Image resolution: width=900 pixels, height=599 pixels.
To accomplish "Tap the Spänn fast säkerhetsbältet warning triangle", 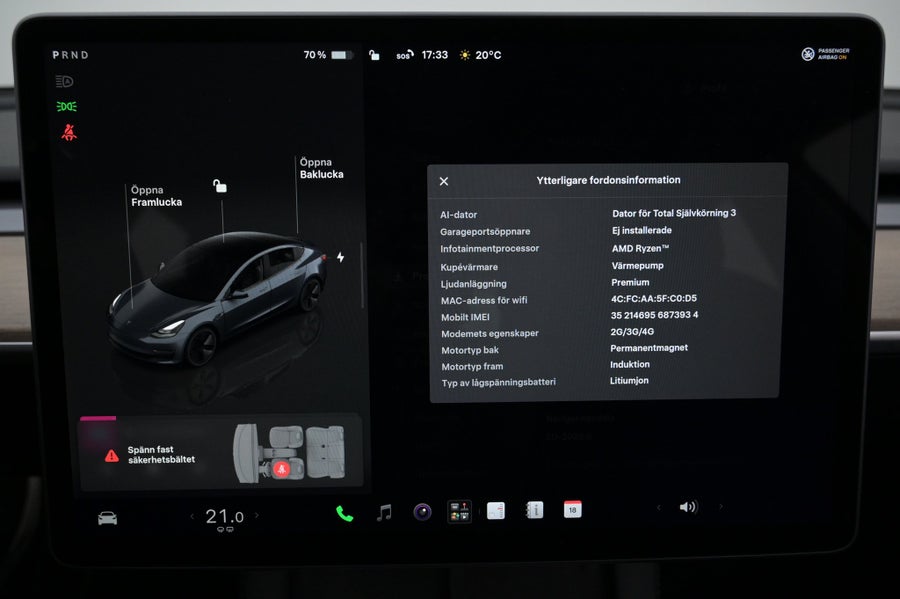I will 112,456.
